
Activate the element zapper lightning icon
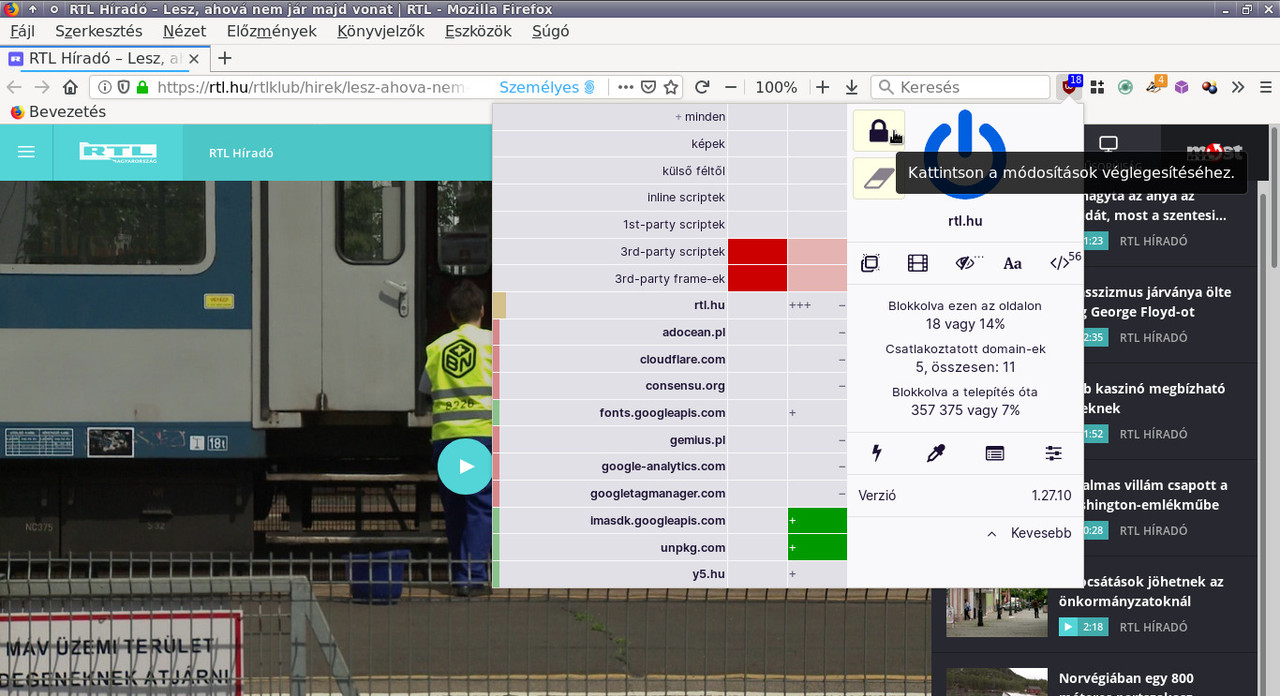pyautogui.click(x=877, y=453)
